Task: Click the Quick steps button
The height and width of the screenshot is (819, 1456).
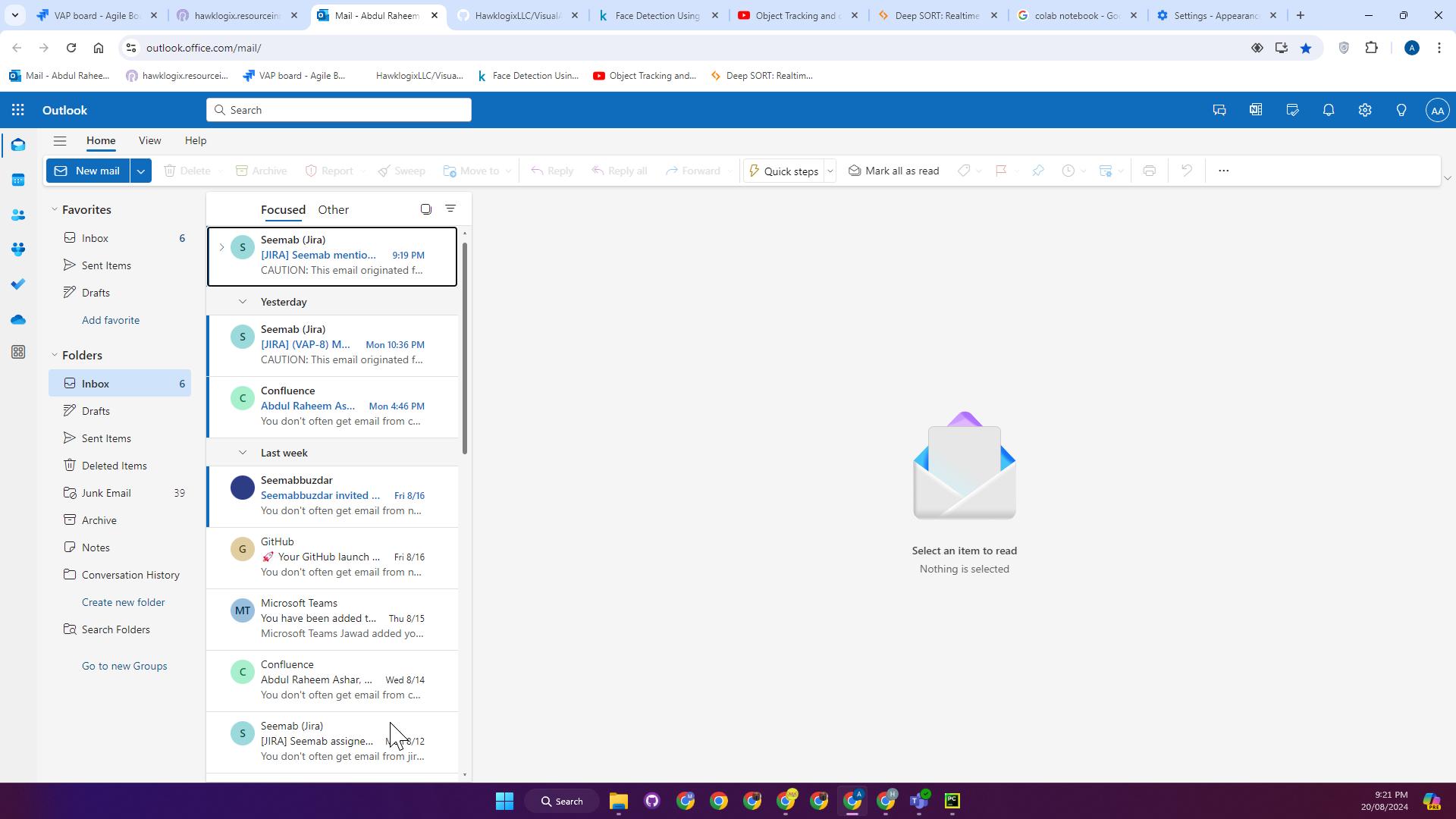Action: (783, 171)
